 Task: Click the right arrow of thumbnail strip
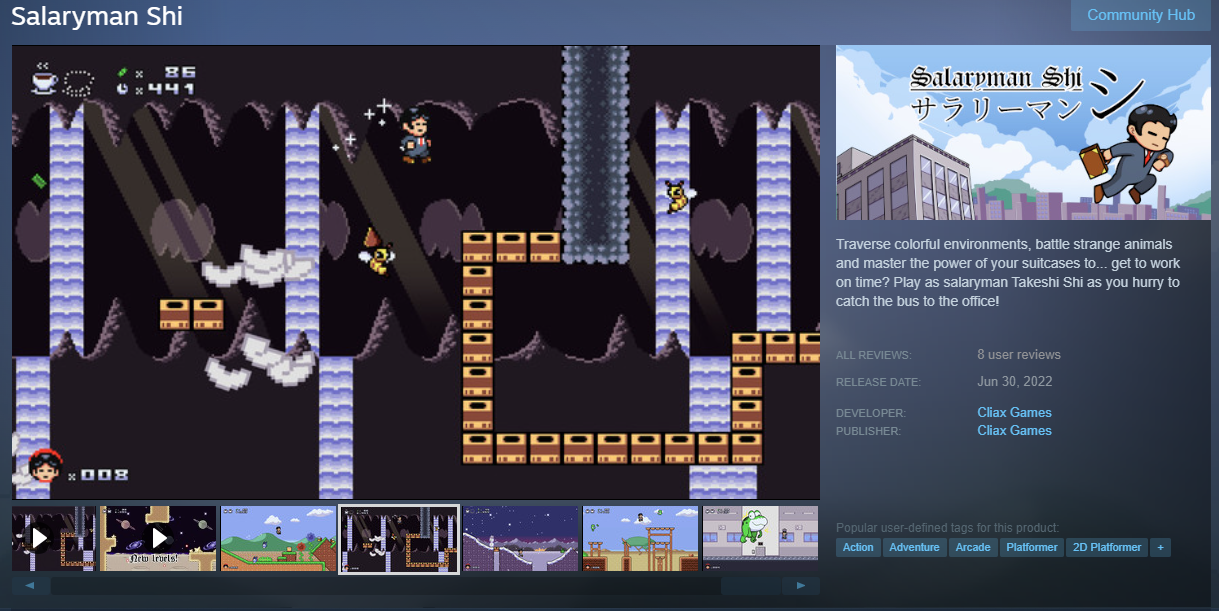pyautogui.click(x=801, y=585)
